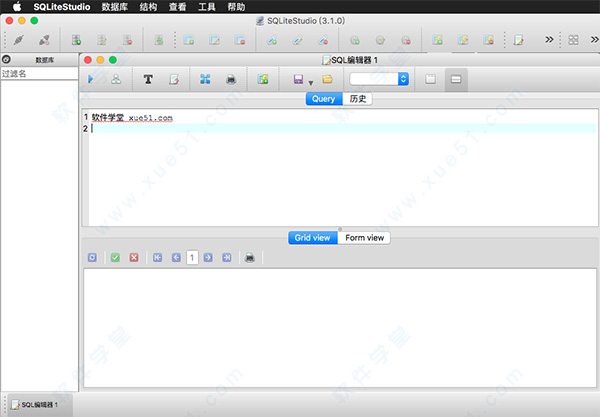
Task: Go to next results page
Action: point(208,257)
